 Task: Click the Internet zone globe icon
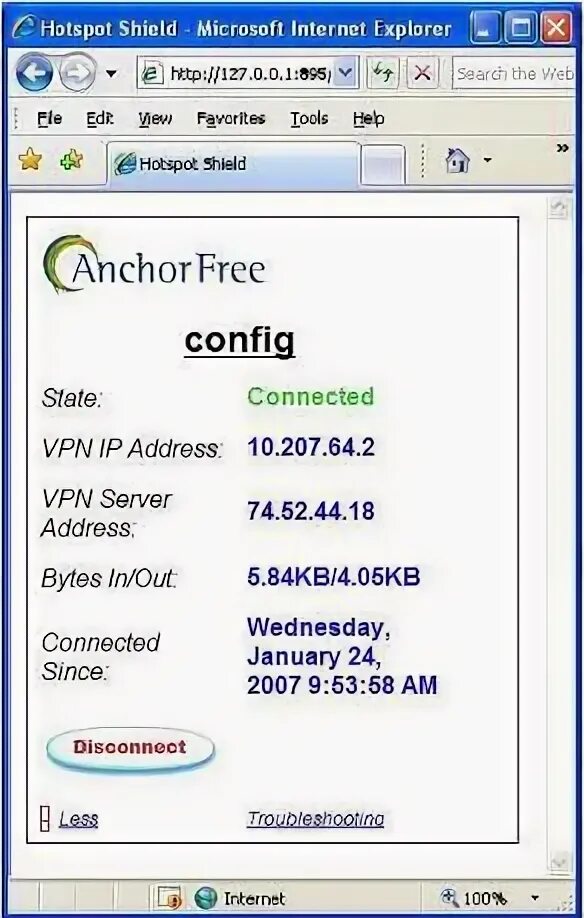(x=205, y=898)
